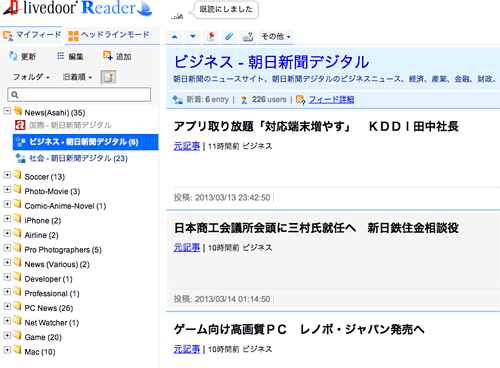This screenshot has width=500, height=368.
Task: Click the 編集 edit button
Action: (70, 56)
